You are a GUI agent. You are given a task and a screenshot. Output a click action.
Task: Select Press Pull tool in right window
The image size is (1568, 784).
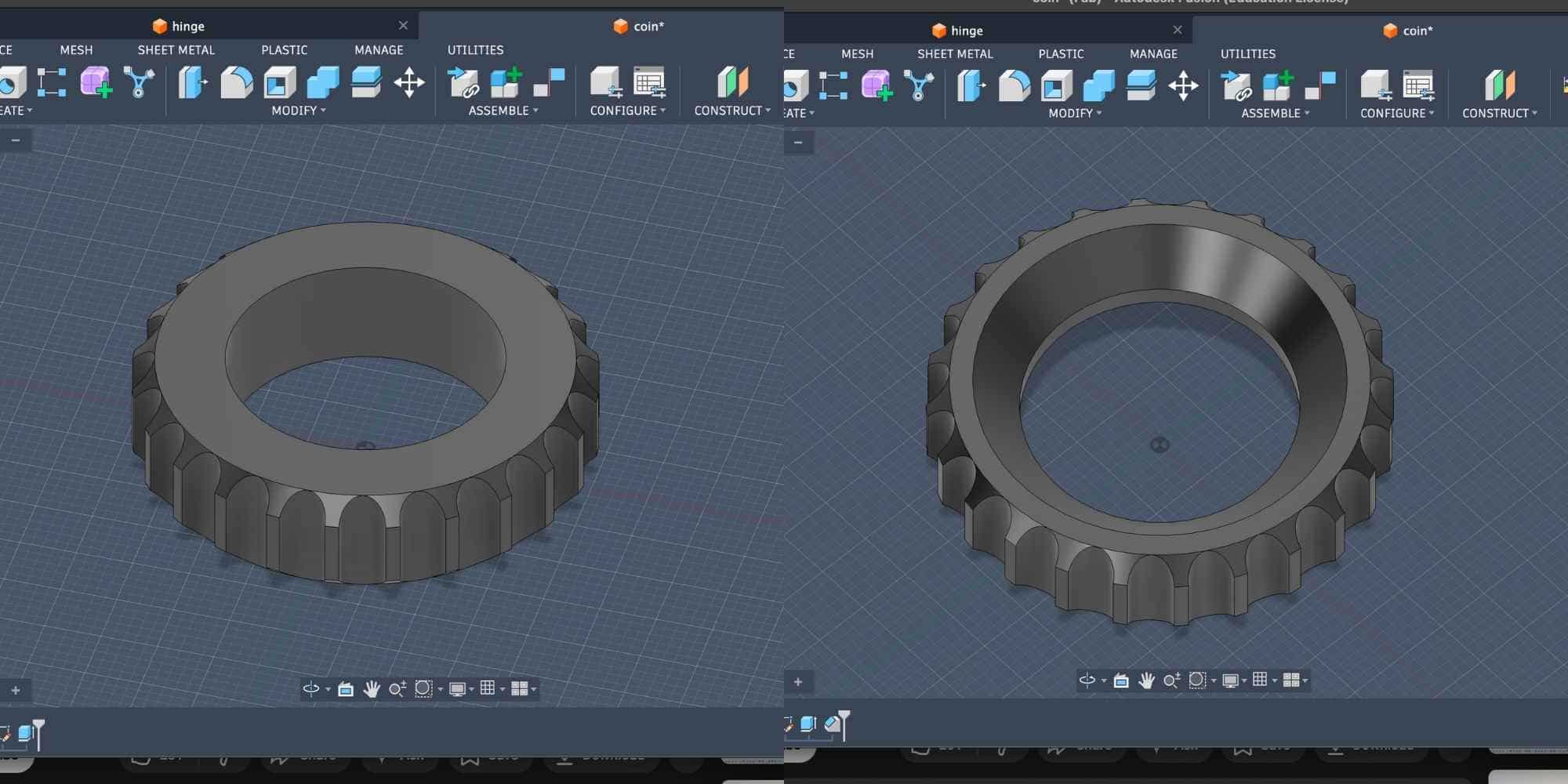tap(971, 85)
